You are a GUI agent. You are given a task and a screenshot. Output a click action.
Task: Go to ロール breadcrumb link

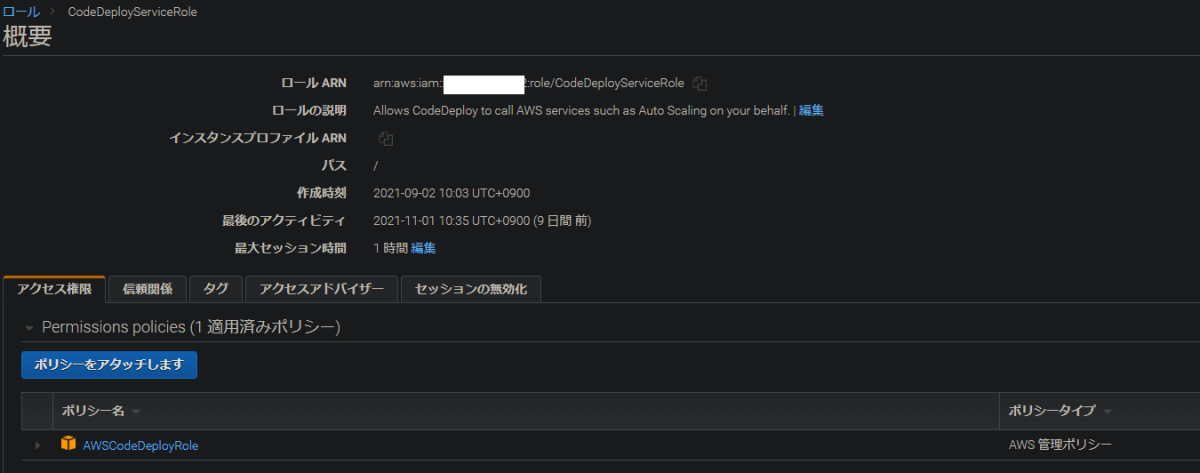click(21, 12)
